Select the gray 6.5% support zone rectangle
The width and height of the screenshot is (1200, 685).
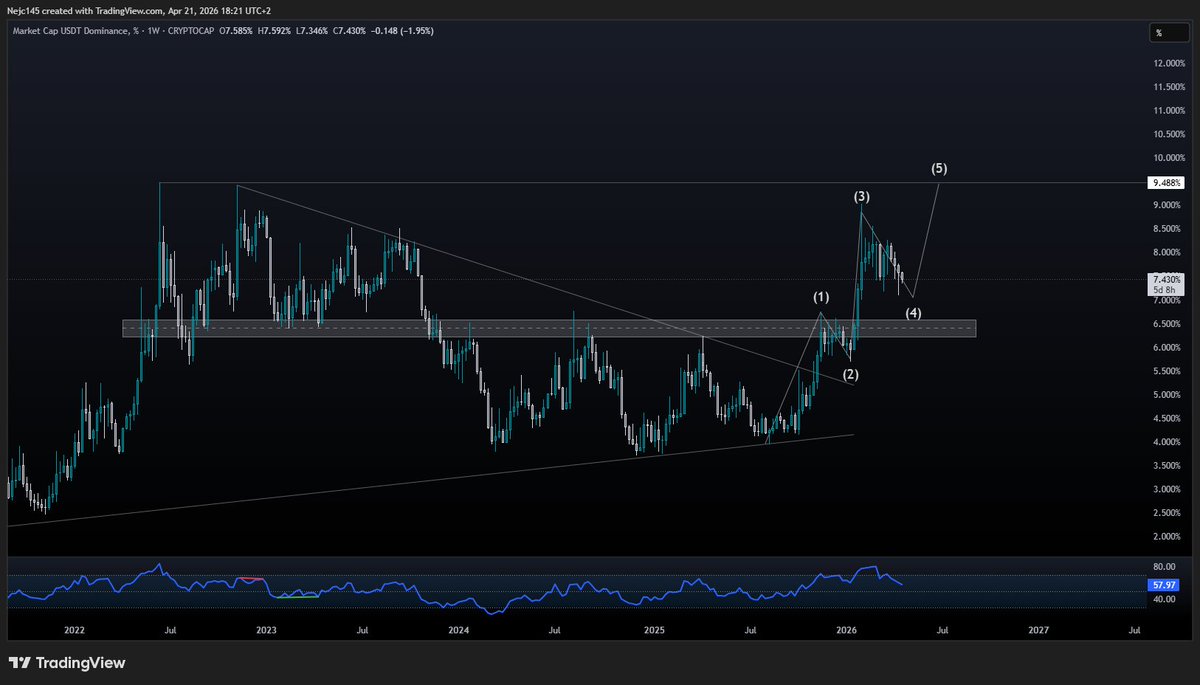[x=549, y=329]
